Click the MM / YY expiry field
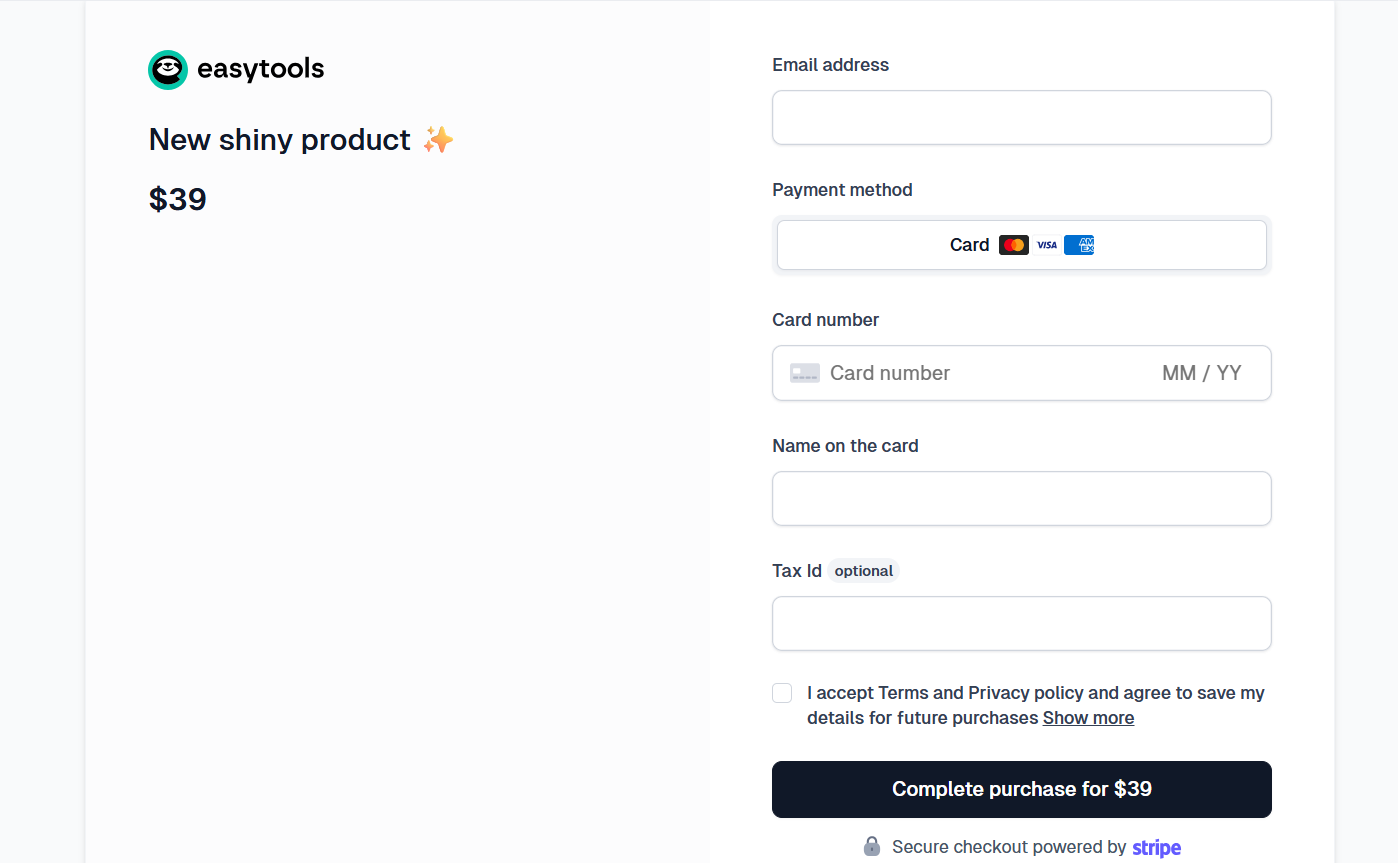Screen dimensions: 1398x863 [x=1202, y=373]
